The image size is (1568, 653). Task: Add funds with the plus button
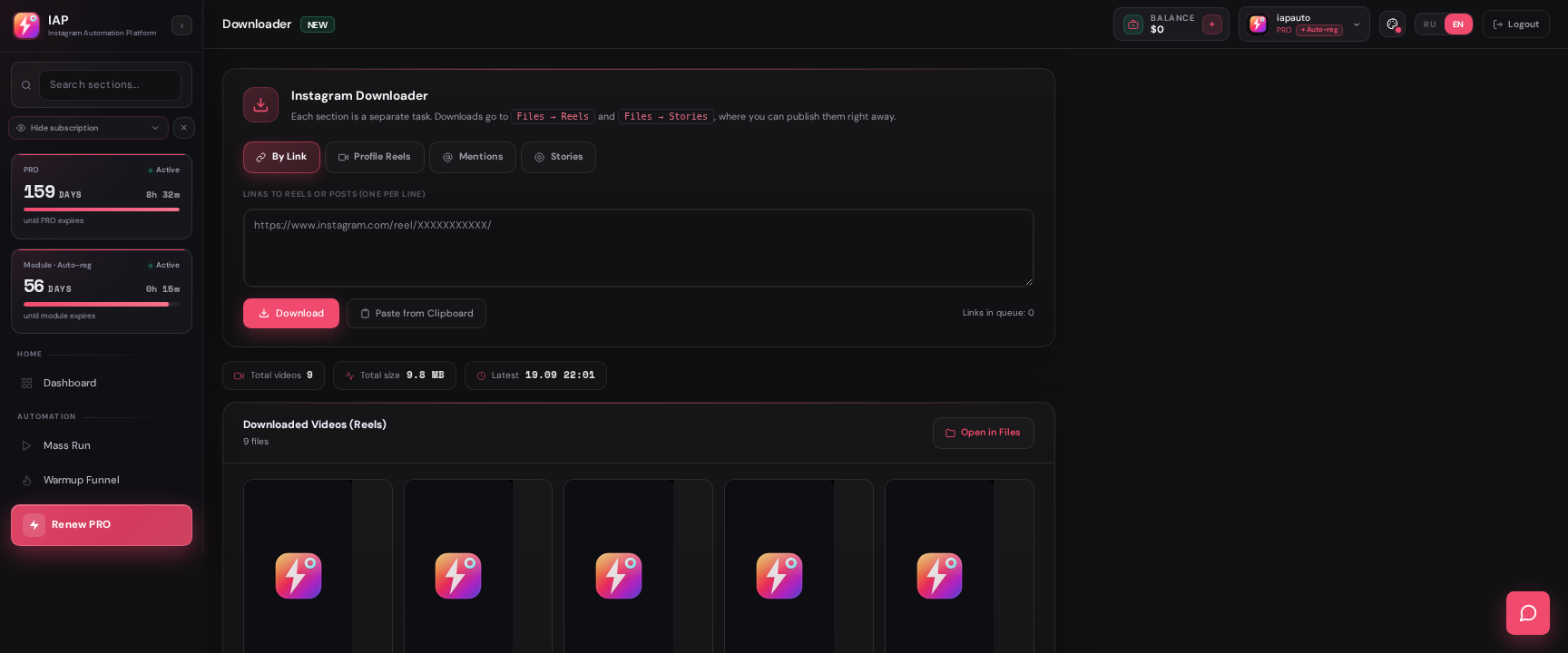[x=1212, y=24]
